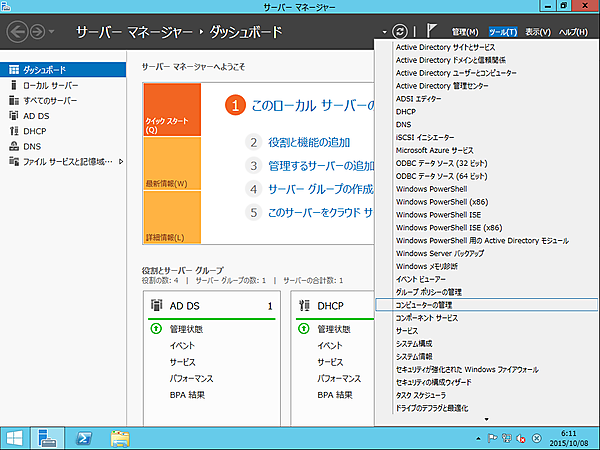
Task: Open Windows PowerShell from the taskbar
Action: coord(86,437)
